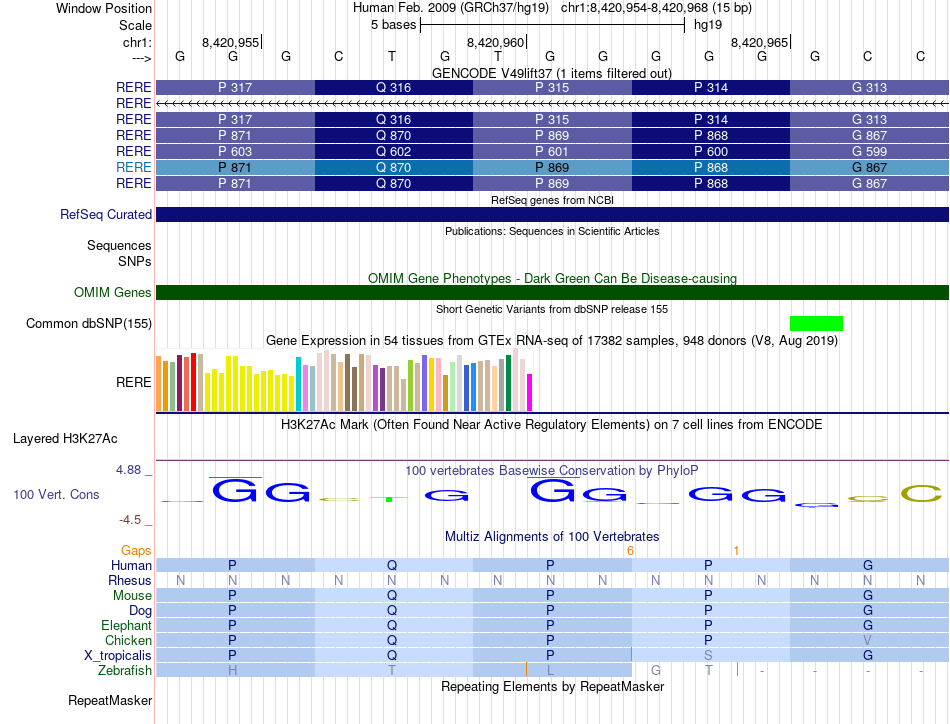Open Repeating Elements by RepeatMasker title
This screenshot has width=950, height=724.
[552, 686]
